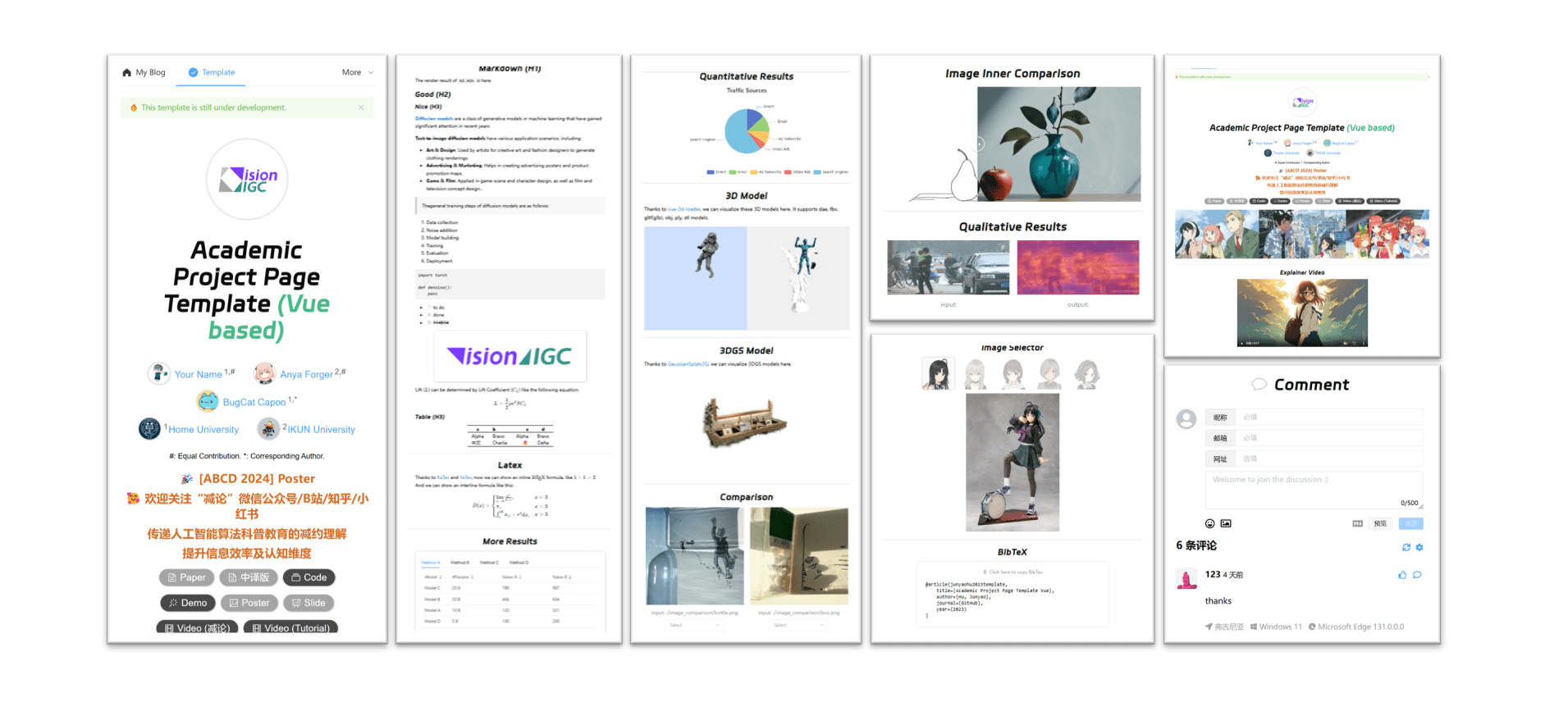1568x707 pixels.
Task: Click the box comparison image
Action: pos(799,556)
